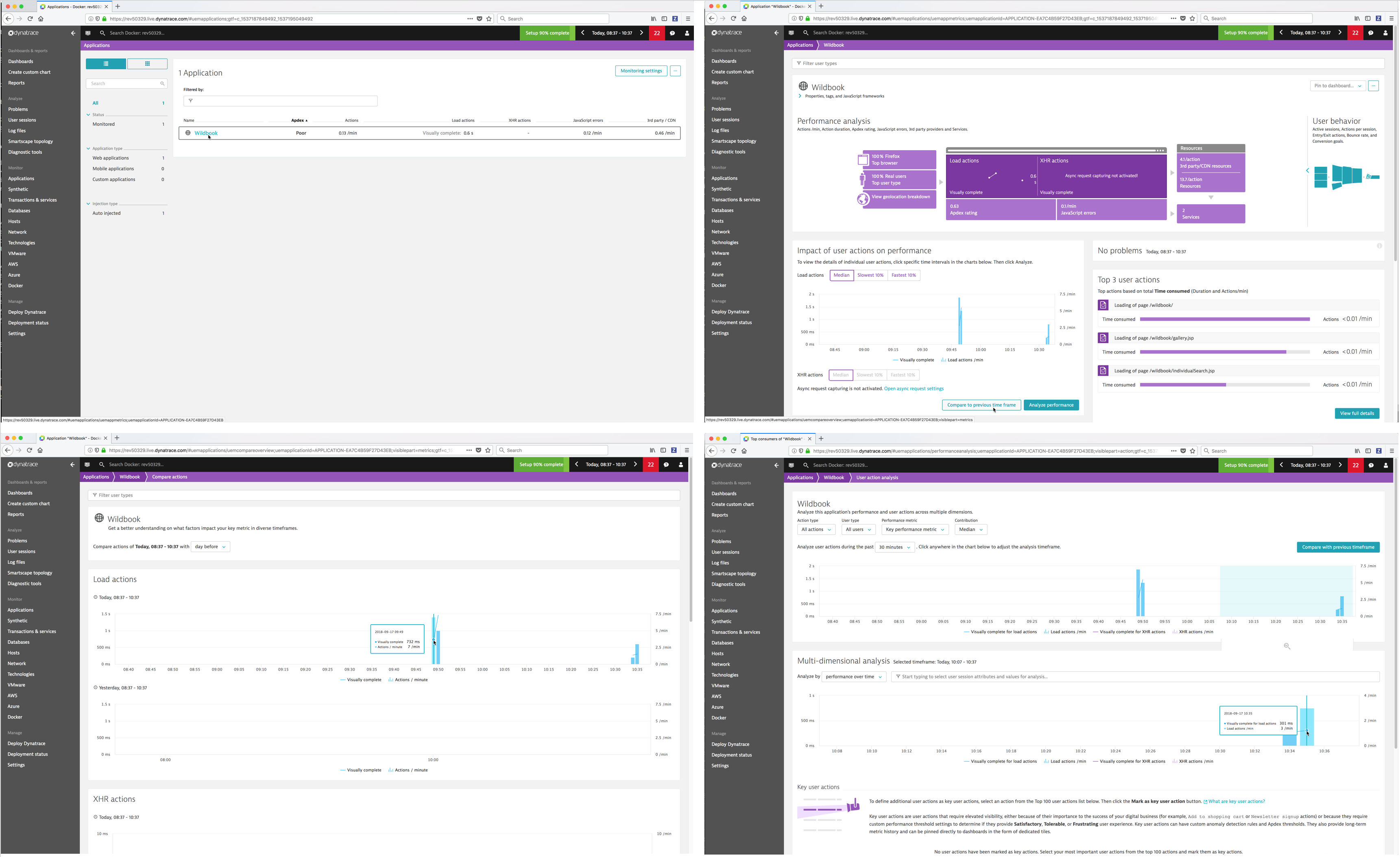Screen dimensions: 1400x857
Task: Bookmark page with star icon in Applications list window
Action: point(488,19)
